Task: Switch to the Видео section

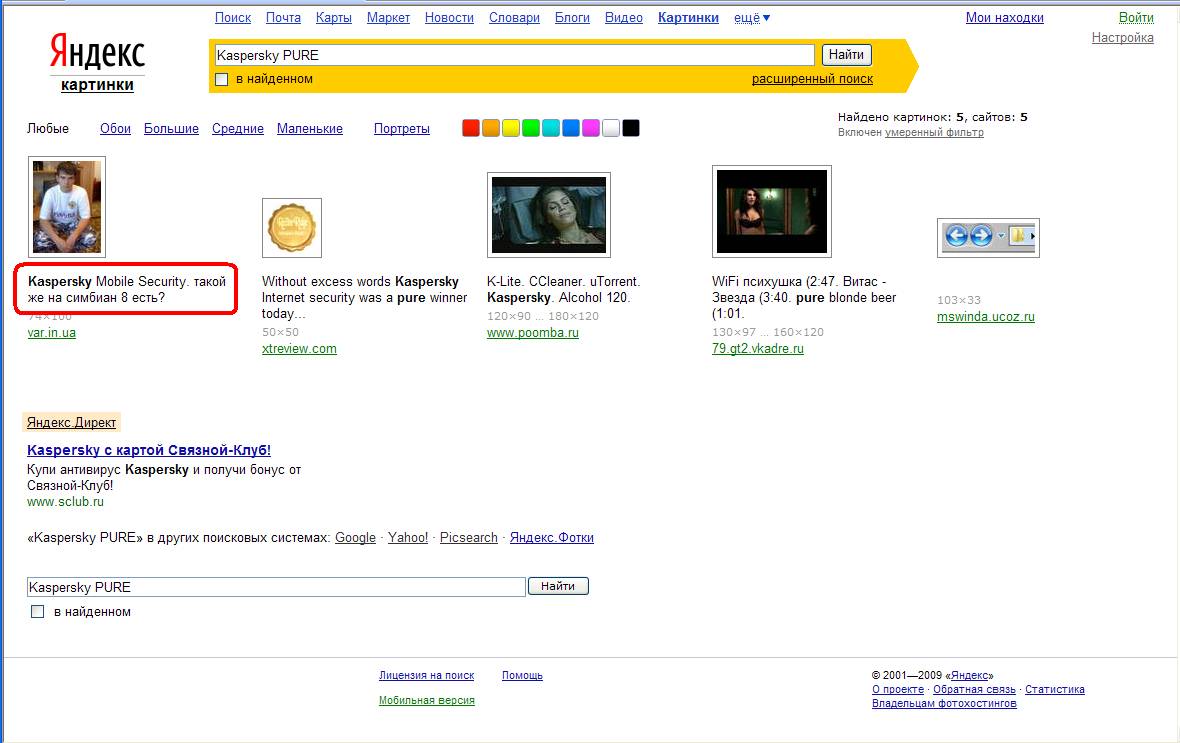Action: (x=624, y=17)
